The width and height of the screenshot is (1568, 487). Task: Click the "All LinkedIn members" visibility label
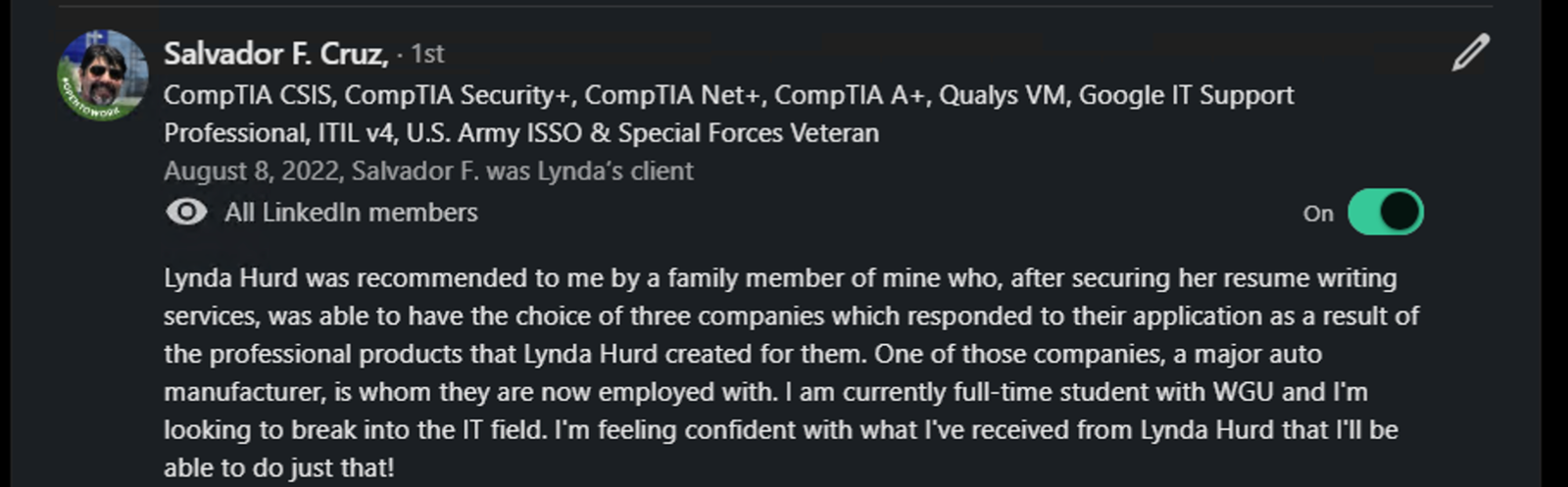tap(351, 213)
